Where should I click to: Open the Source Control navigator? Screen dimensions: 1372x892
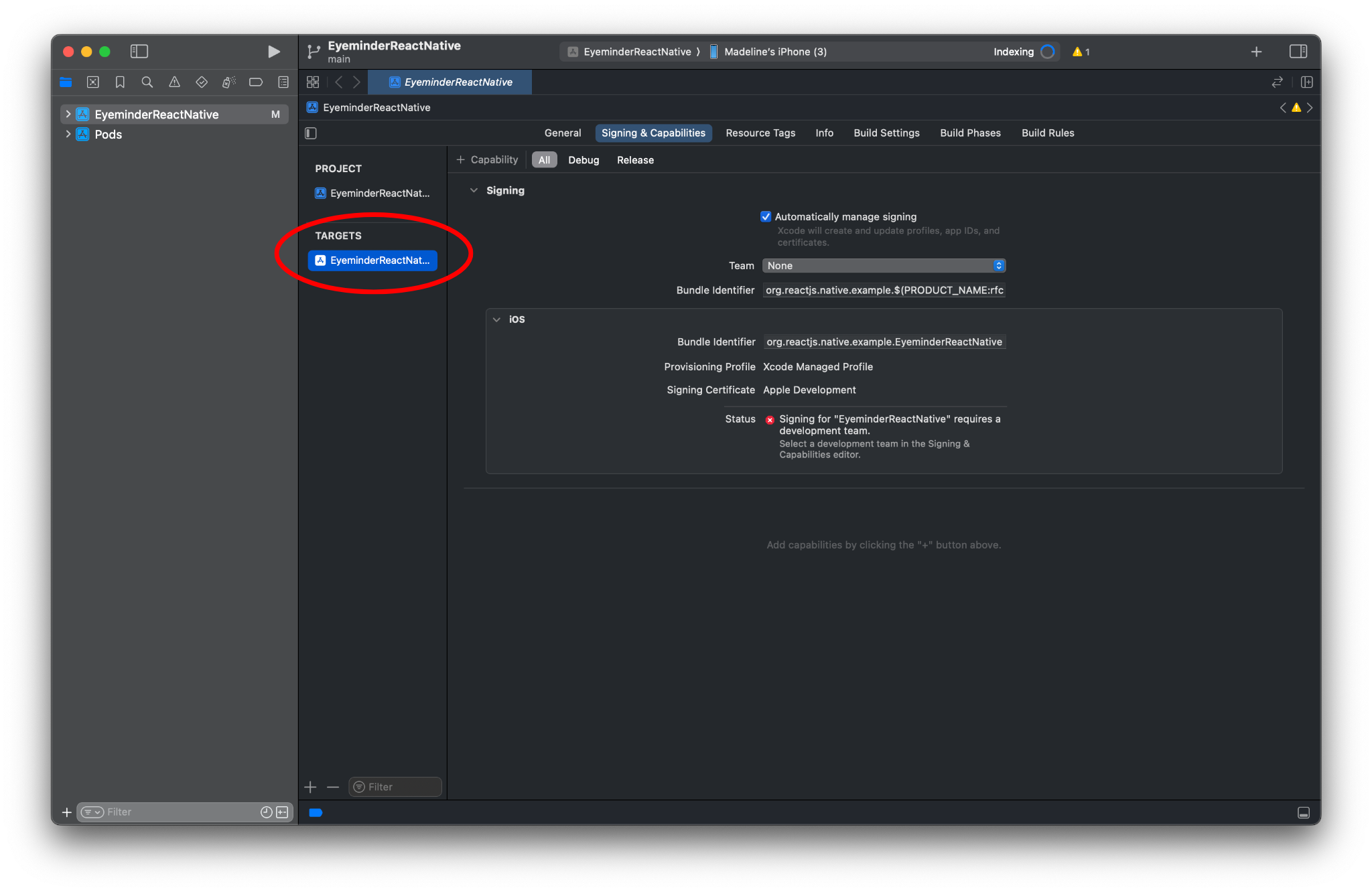pyautogui.click(x=93, y=82)
